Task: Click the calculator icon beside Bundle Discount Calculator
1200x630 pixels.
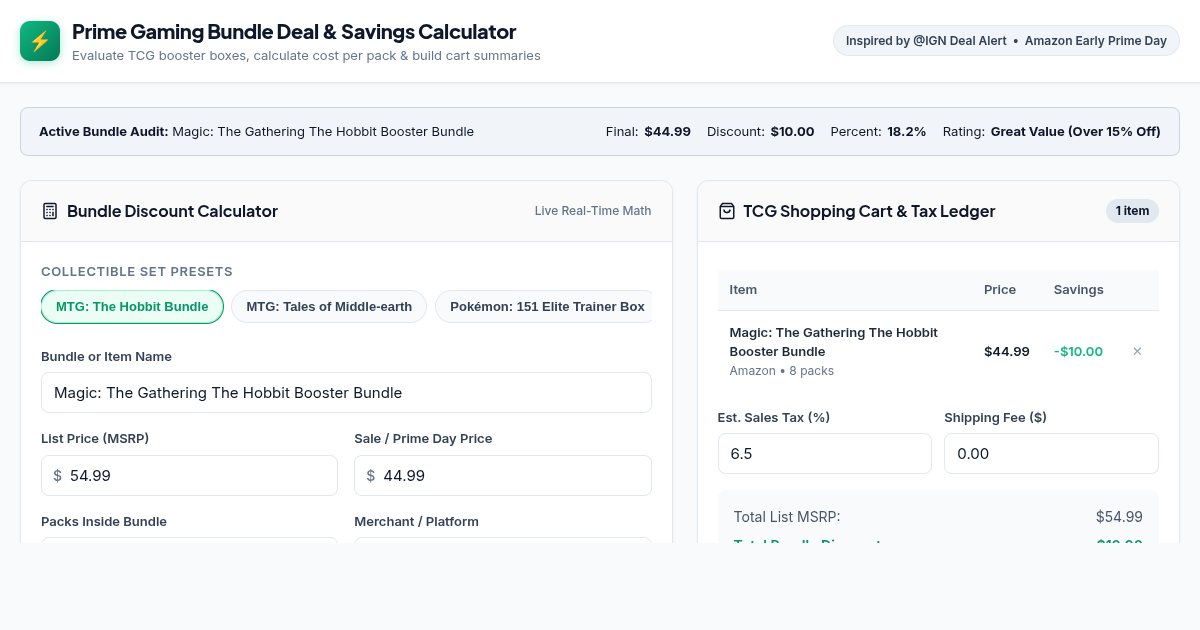Action: coord(50,211)
